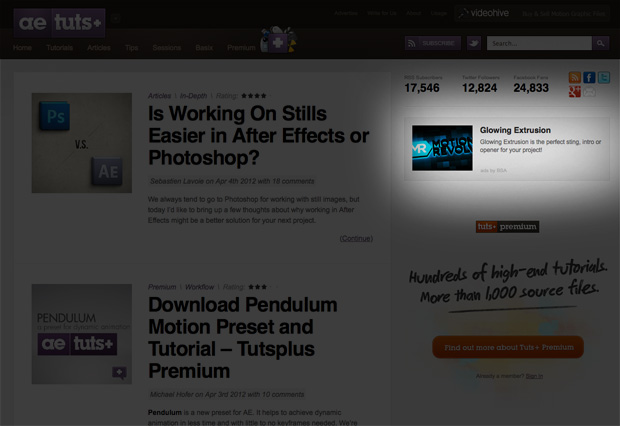Image resolution: width=620 pixels, height=426 pixels.
Task: Open the Premium menu item
Action: [x=241, y=48]
